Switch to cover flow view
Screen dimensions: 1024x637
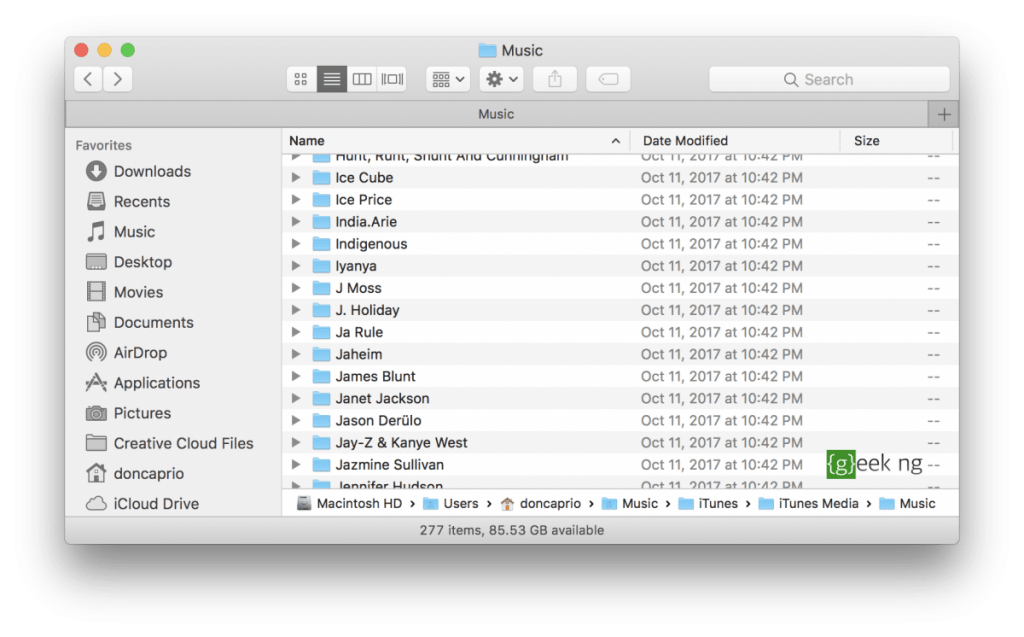[x=392, y=79]
